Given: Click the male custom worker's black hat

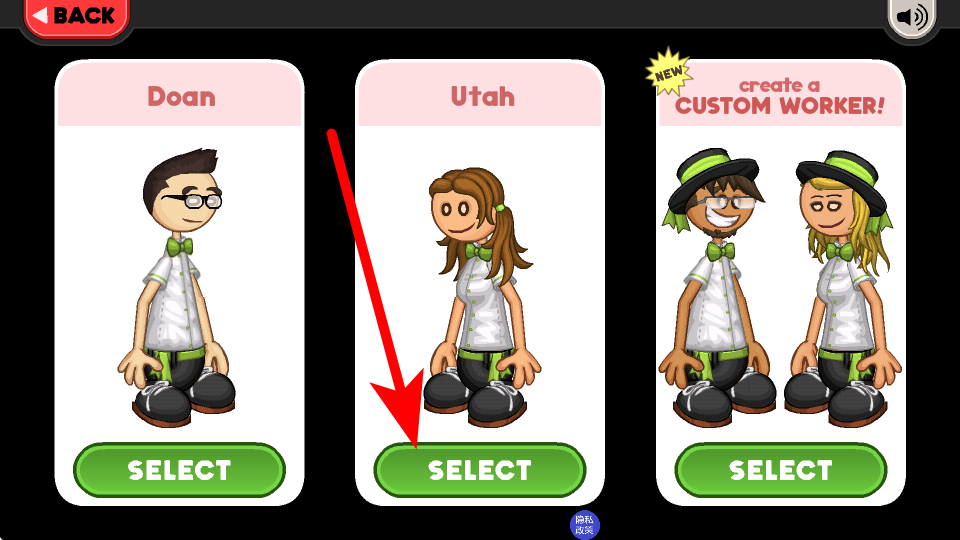Looking at the screenshot, I should tap(713, 178).
